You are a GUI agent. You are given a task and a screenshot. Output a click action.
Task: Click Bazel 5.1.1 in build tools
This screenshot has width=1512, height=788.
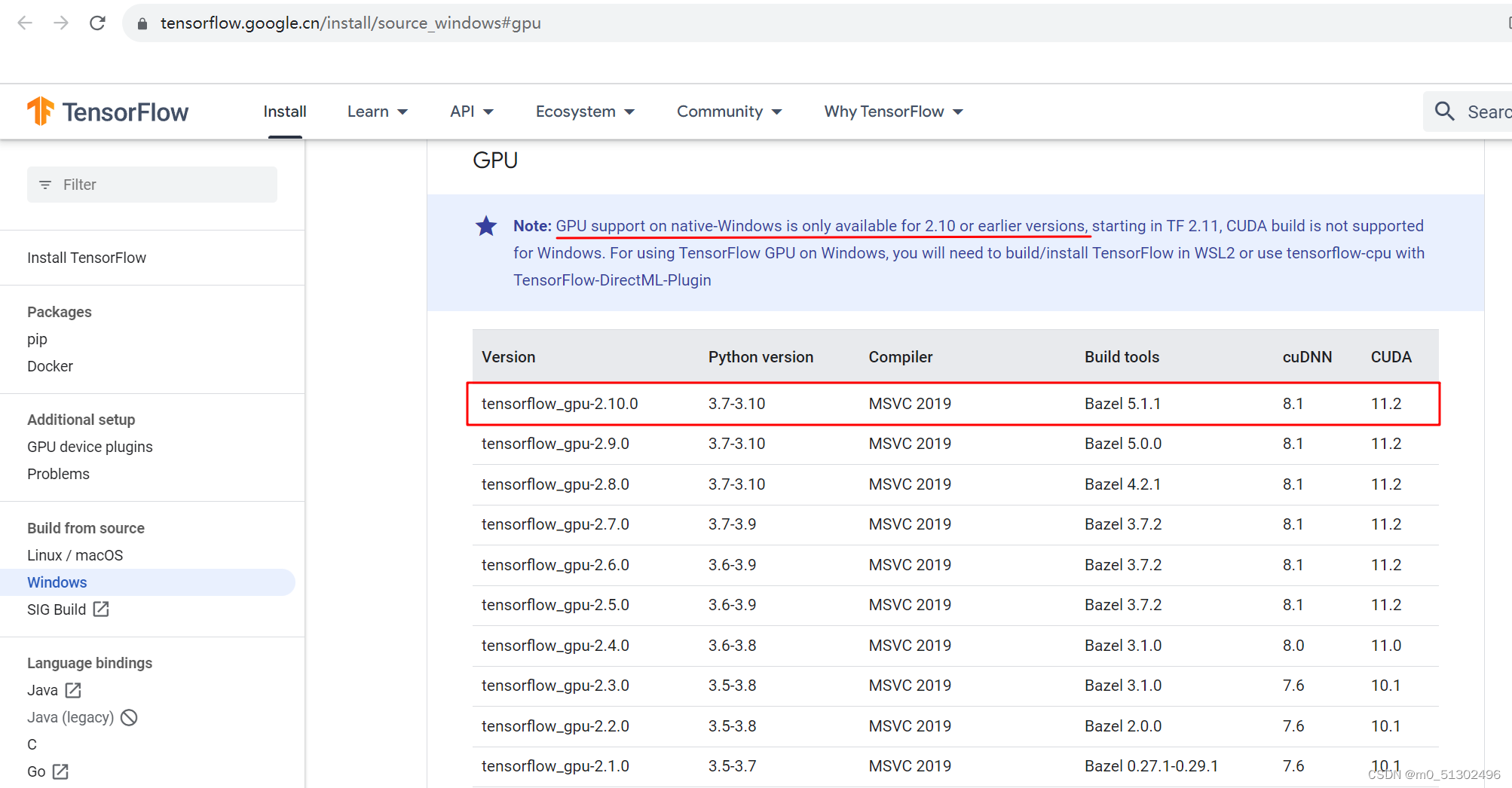pyautogui.click(x=1123, y=404)
